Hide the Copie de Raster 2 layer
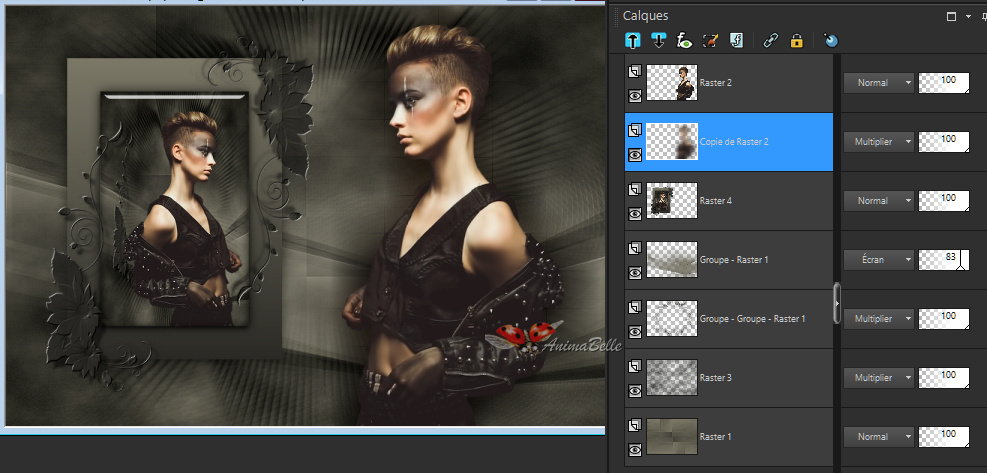 click(x=634, y=155)
